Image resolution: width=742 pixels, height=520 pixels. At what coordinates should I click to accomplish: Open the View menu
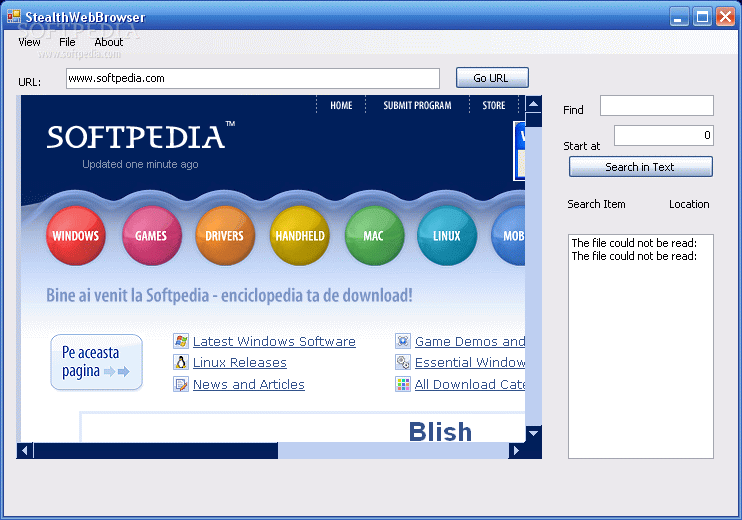point(29,42)
